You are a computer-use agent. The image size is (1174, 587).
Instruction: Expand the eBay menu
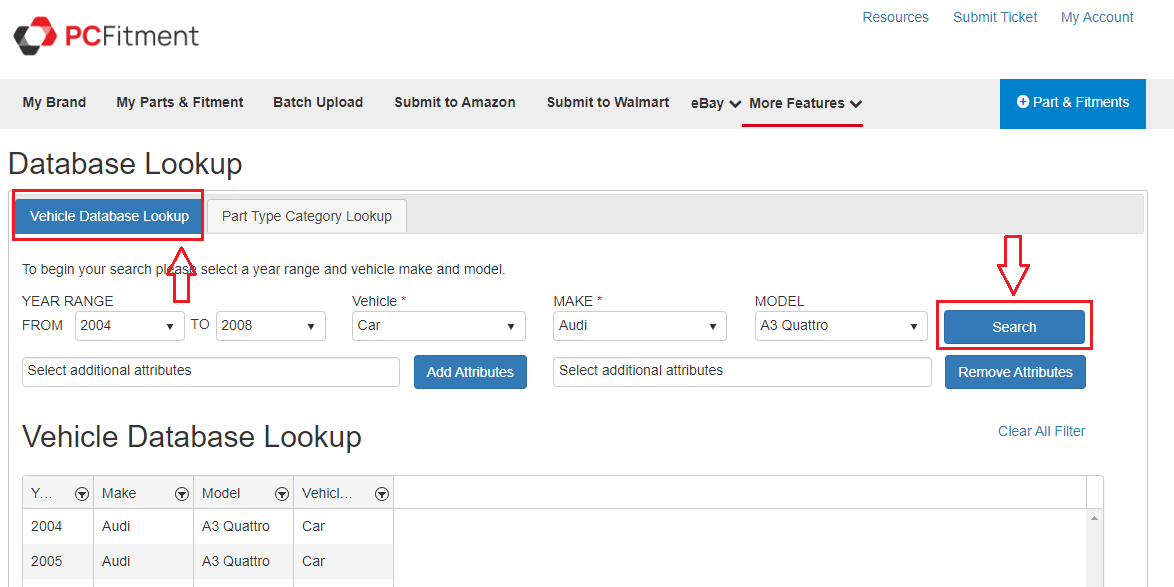click(x=715, y=103)
